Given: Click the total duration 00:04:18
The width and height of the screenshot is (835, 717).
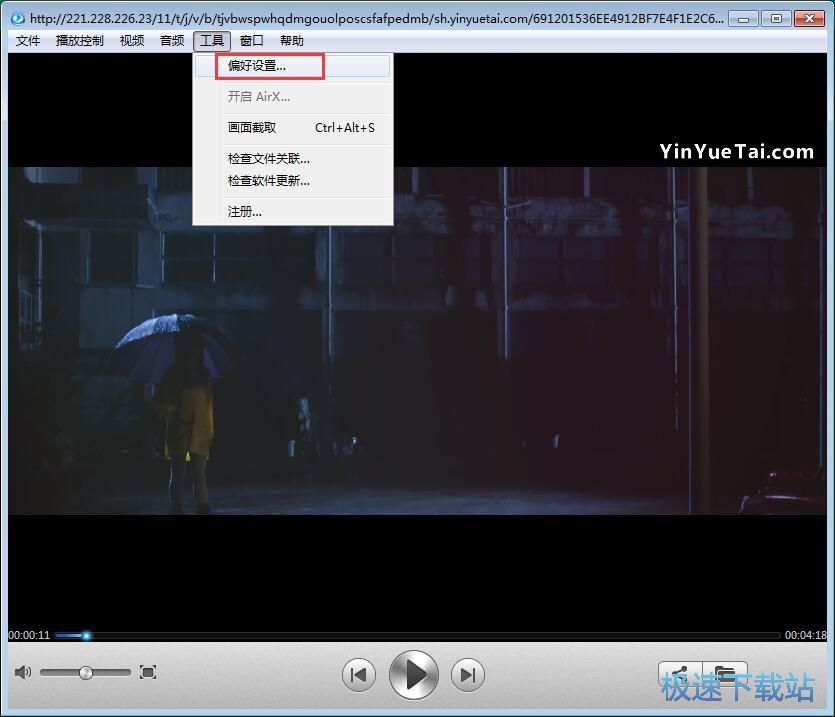Looking at the screenshot, I should [x=805, y=635].
